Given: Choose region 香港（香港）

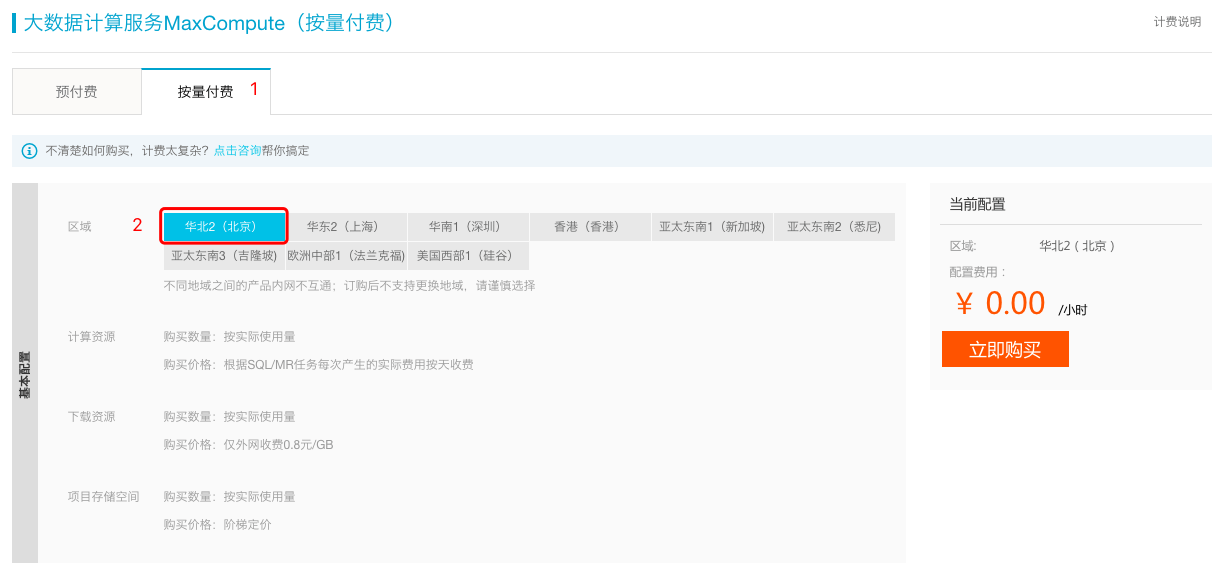Looking at the screenshot, I should pos(590,227).
